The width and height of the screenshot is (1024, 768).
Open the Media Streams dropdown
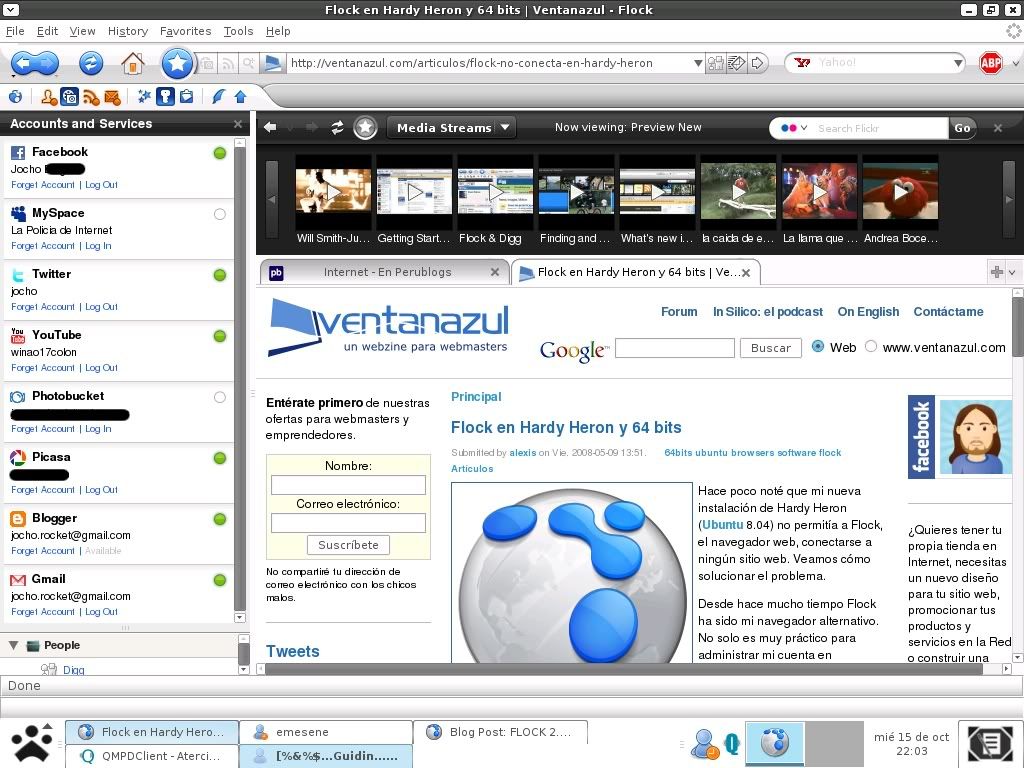451,127
